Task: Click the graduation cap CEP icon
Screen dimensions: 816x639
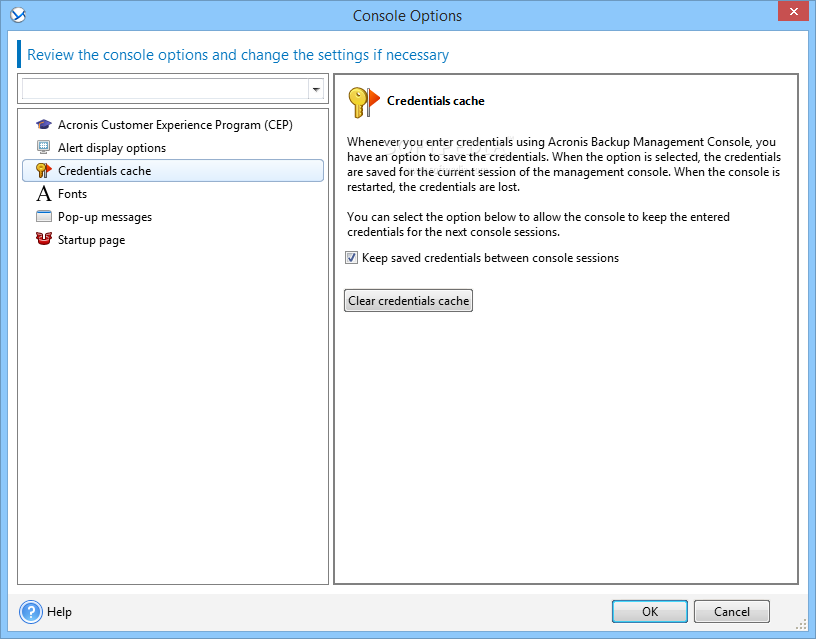Action: pos(44,125)
